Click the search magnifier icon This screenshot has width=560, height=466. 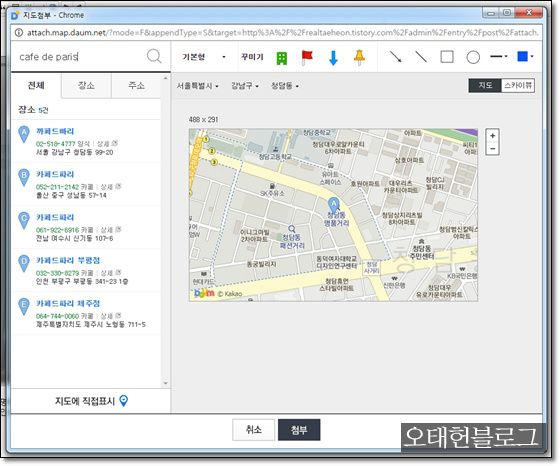coord(154,56)
